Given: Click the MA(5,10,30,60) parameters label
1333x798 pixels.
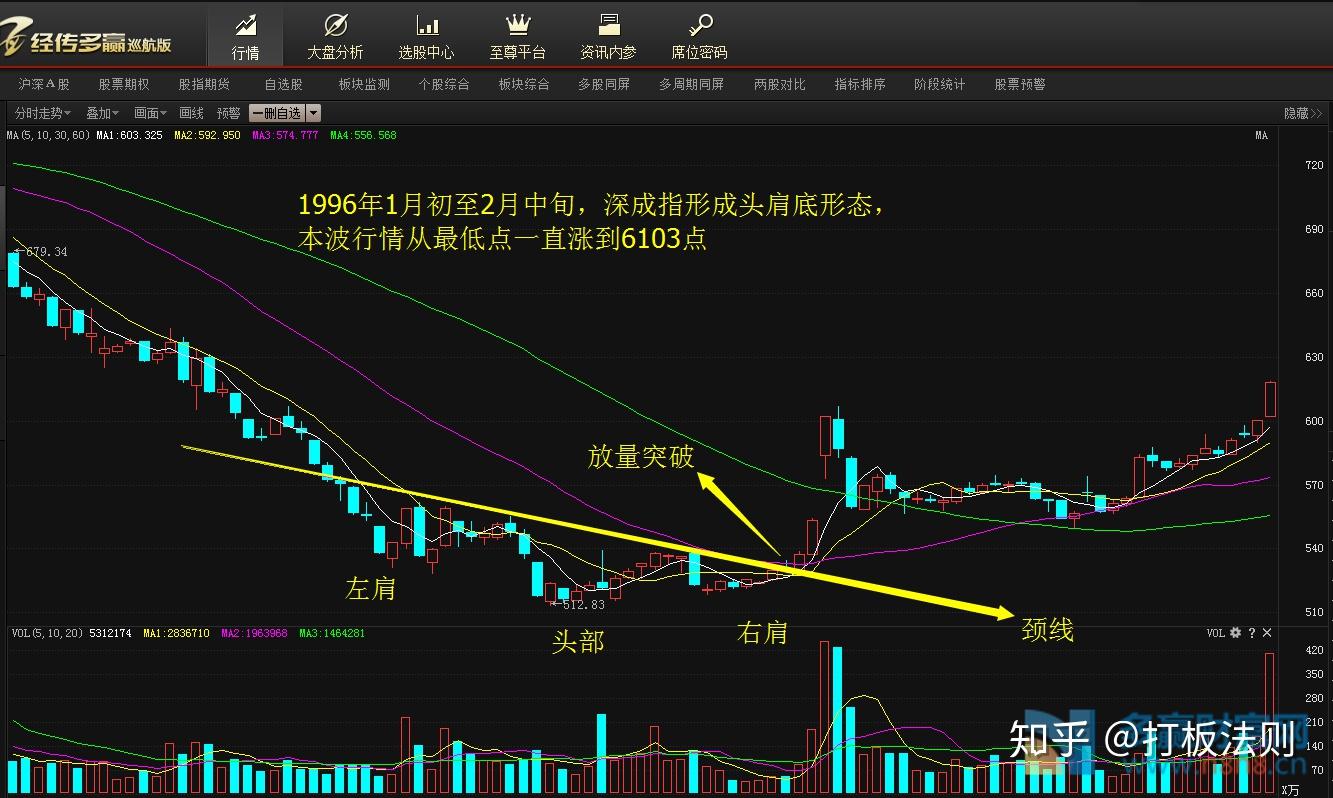Looking at the screenshot, I should (x=48, y=135).
